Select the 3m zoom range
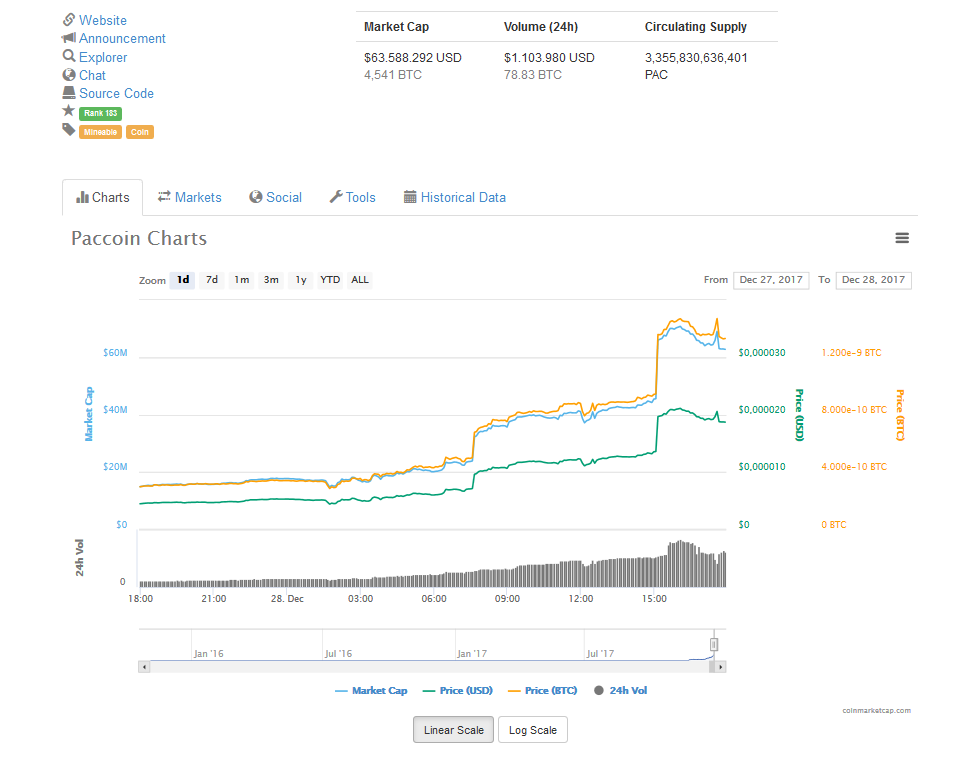The height and width of the screenshot is (763, 975). click(x=271, y=280)
